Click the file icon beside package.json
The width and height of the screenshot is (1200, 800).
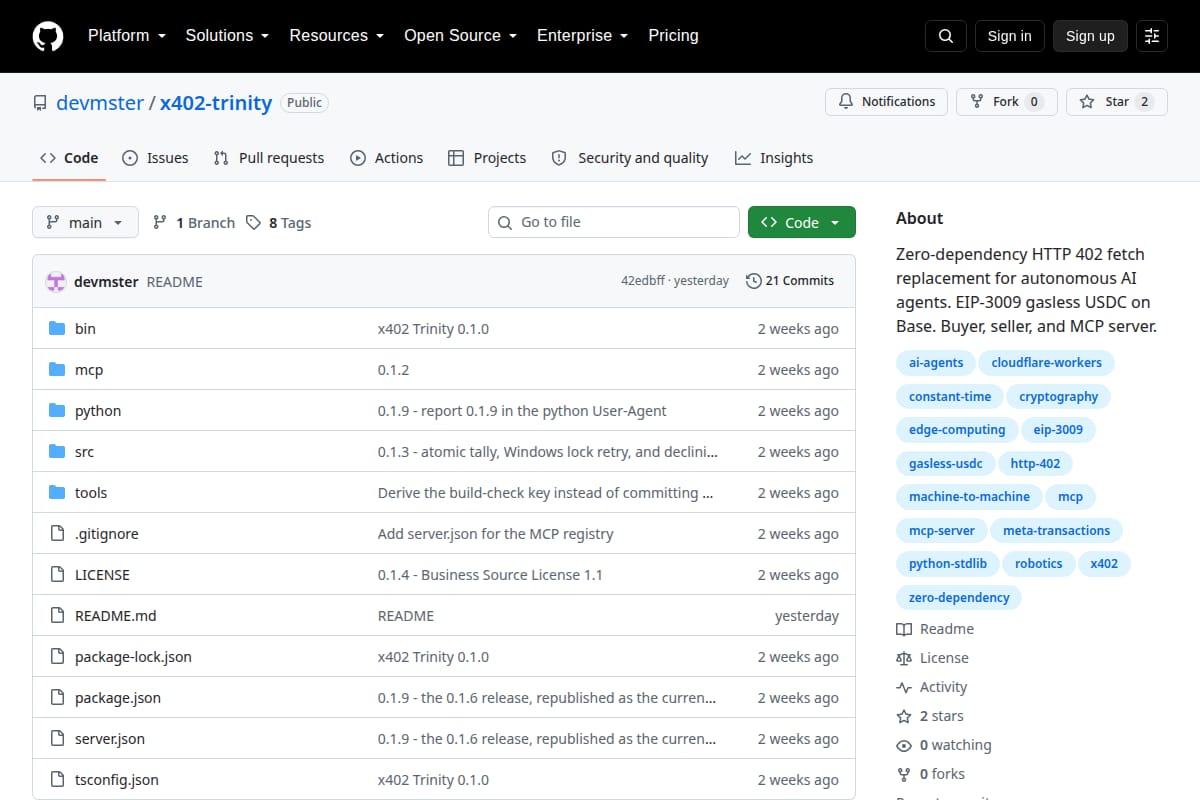(57, 697)
